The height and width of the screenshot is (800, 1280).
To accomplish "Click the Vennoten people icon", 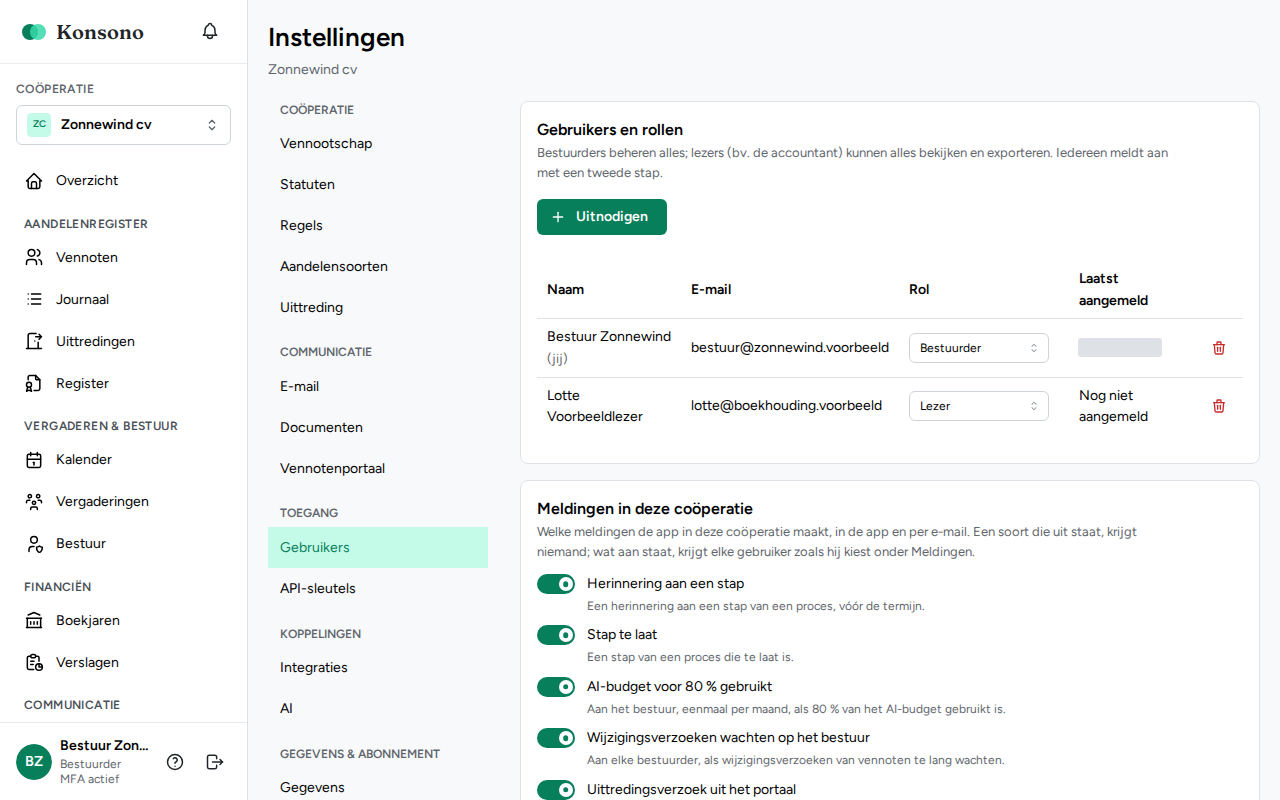I will 34,258.
